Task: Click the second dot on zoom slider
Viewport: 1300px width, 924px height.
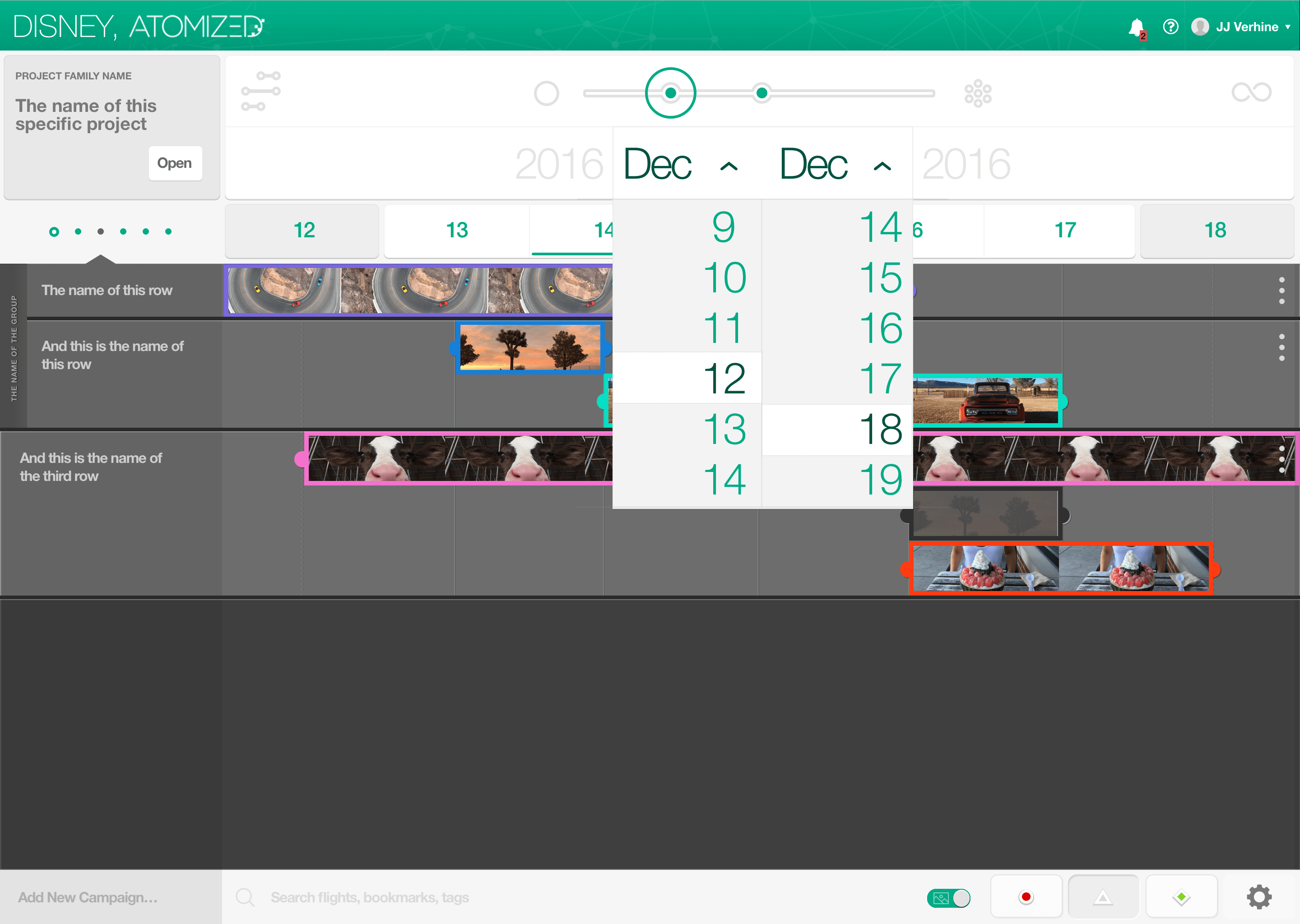Action: point(761,93)
